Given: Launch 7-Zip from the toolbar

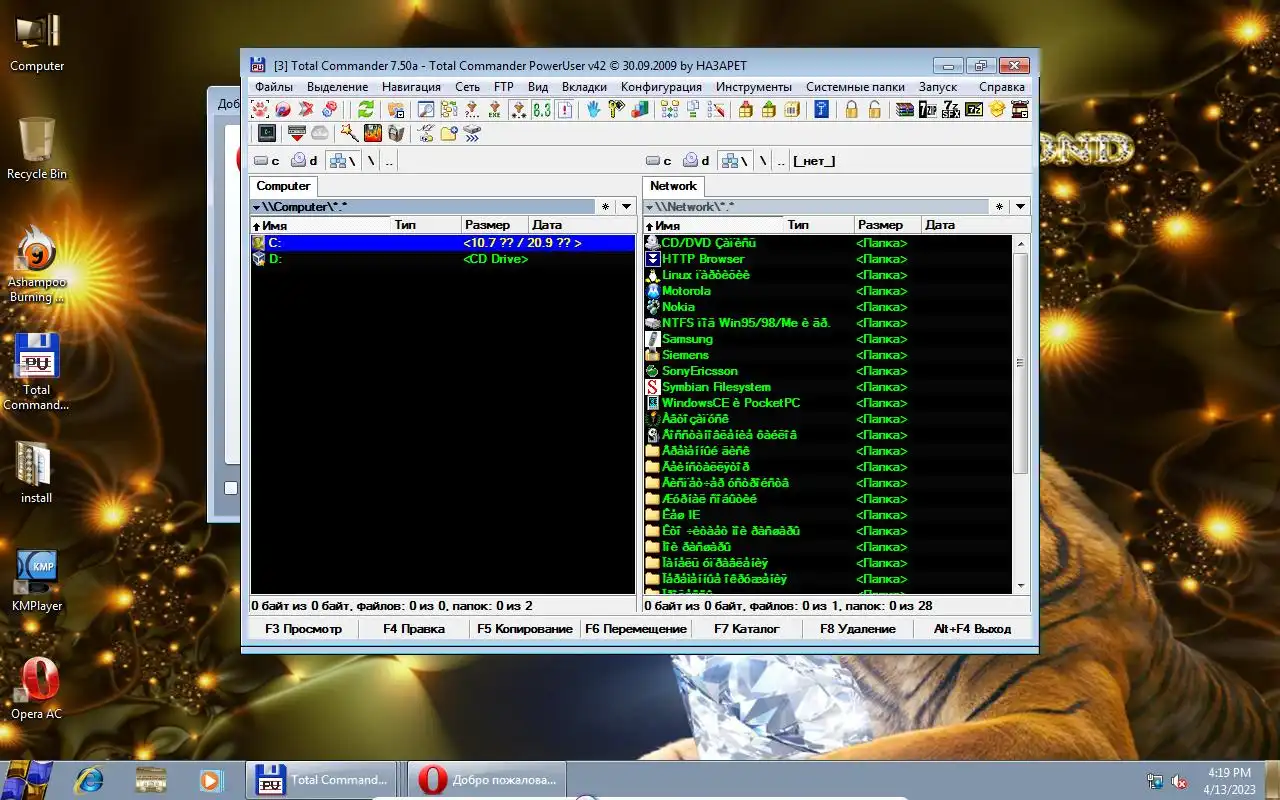Looking at the screenshot, I should pos(928,109).
